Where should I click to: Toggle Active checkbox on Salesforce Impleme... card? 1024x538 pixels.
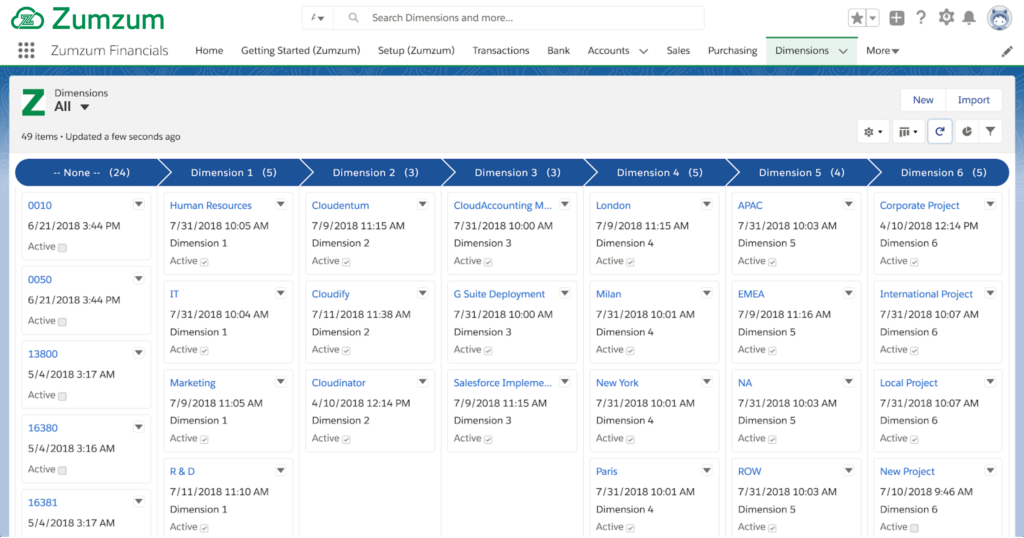(488, 439)
